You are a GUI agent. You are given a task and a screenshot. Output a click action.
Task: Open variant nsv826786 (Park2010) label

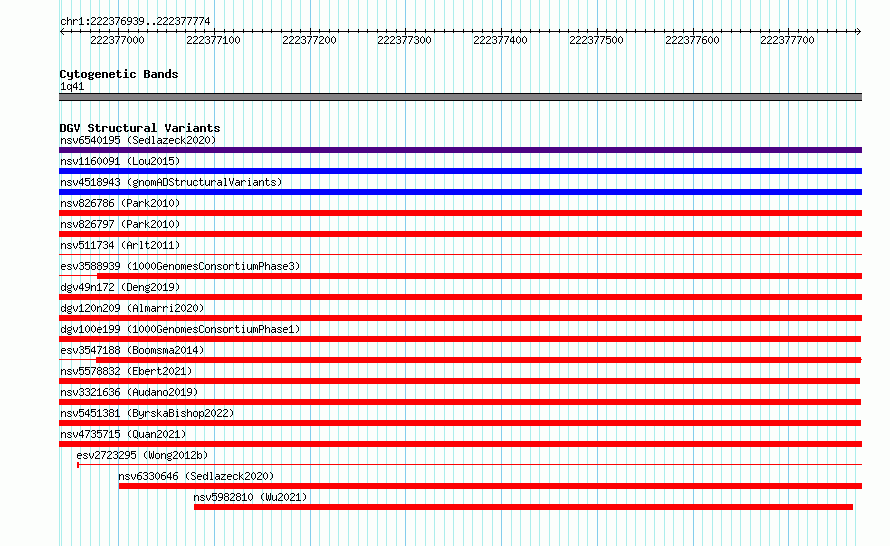[120, 203]
